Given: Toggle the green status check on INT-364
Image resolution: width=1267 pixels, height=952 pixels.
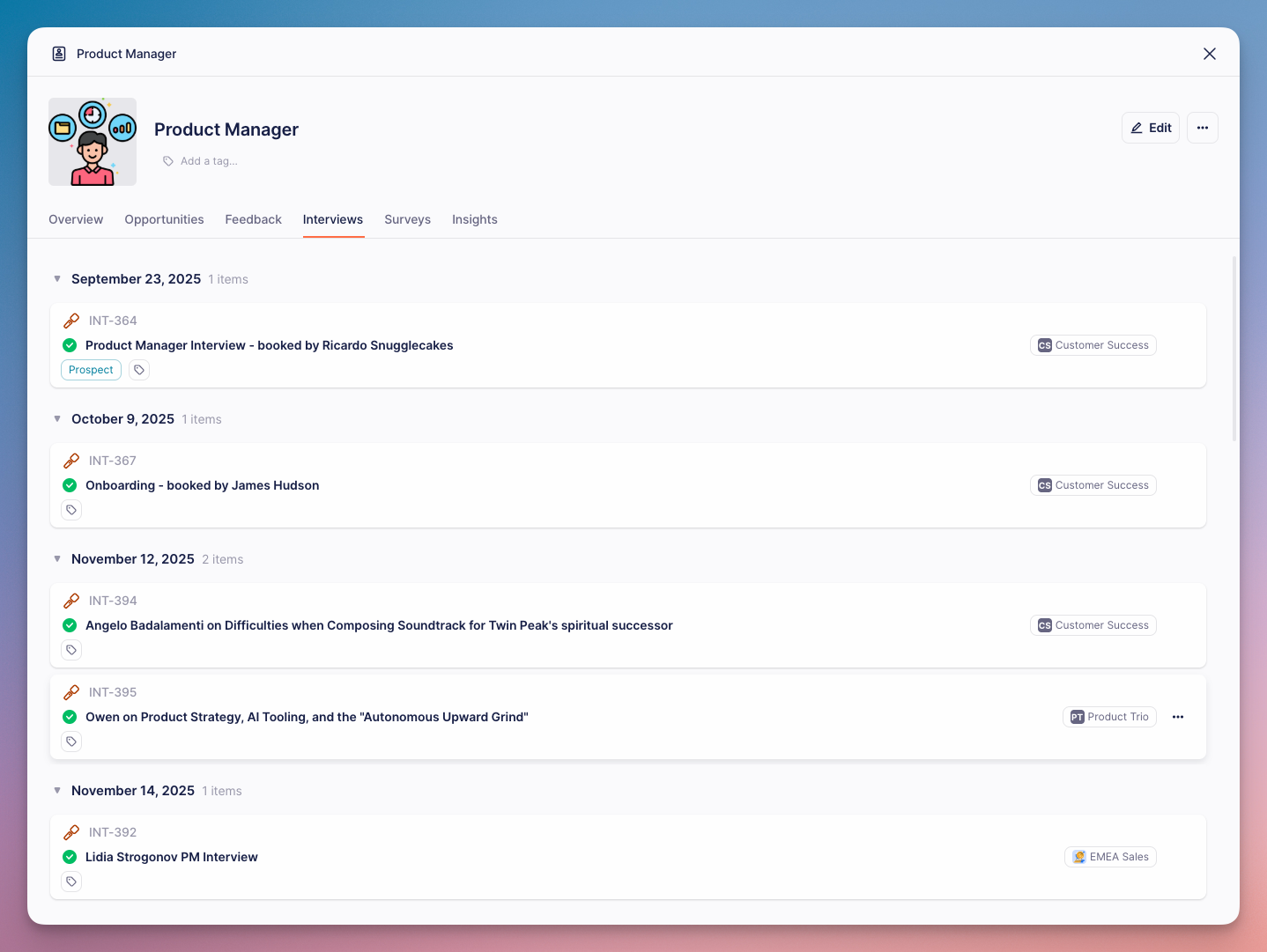Looking at the screenshot, I should click(70, 345).
